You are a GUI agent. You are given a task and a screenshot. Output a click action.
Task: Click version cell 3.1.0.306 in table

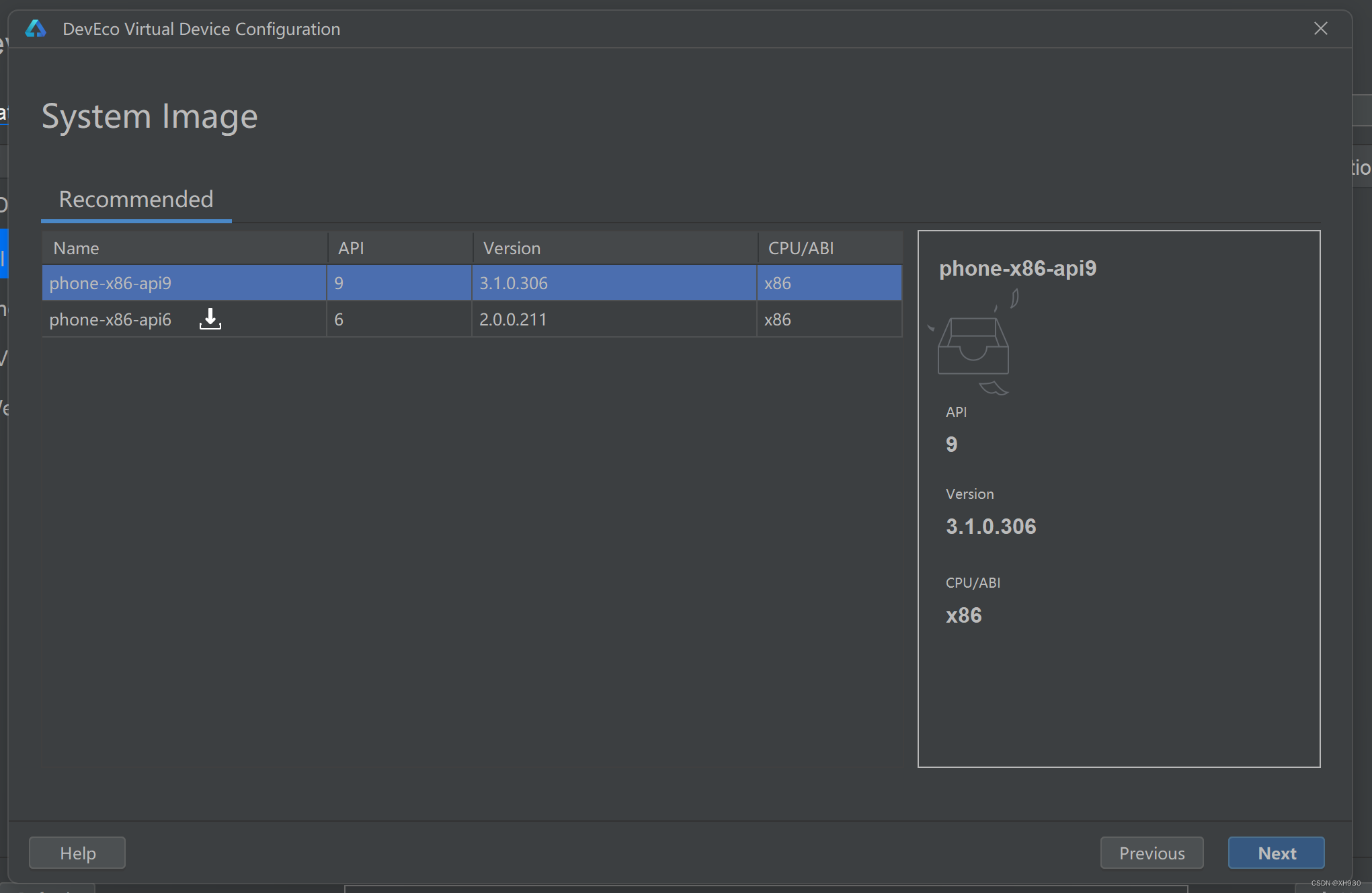click(x=513, y=283)
